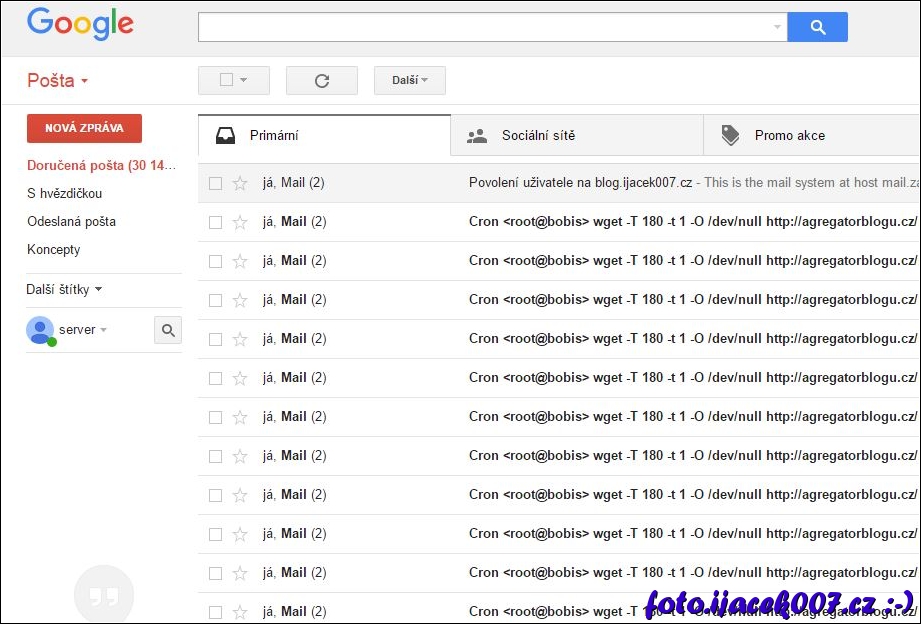The width and height of the screenshot is (921, 624).
Task: Click the blue search magnifier button
Action: (817, 28)
